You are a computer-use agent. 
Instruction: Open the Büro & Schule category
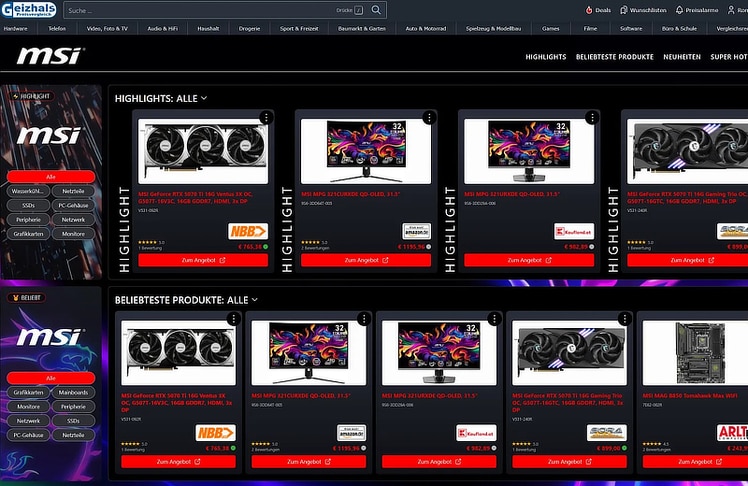click(679, 29)
